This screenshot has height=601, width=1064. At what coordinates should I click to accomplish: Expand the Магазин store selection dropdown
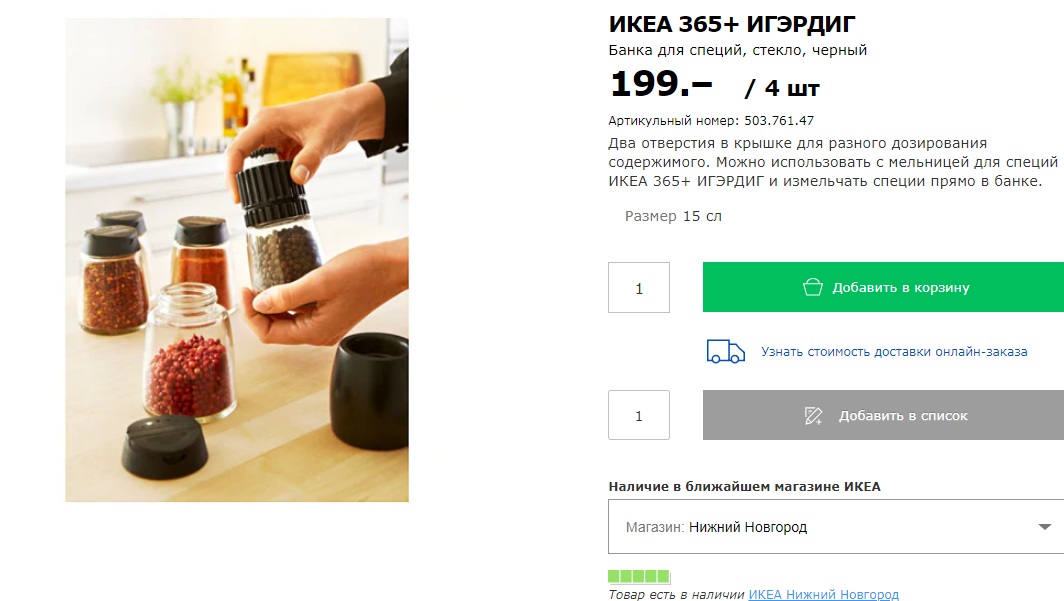836,526
